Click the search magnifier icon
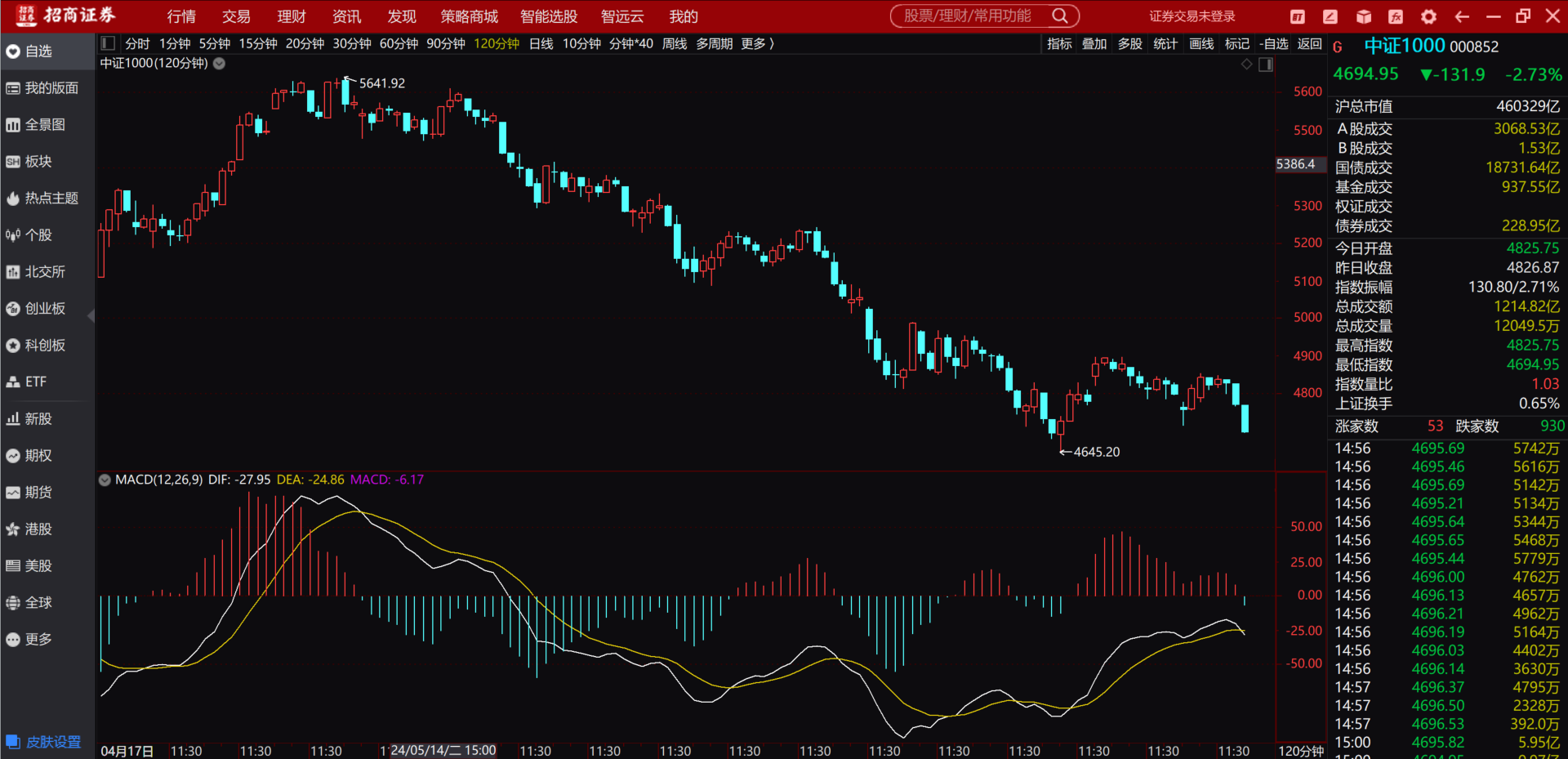This screenshot has height=759, width=1568. [x=1060, y=16]
